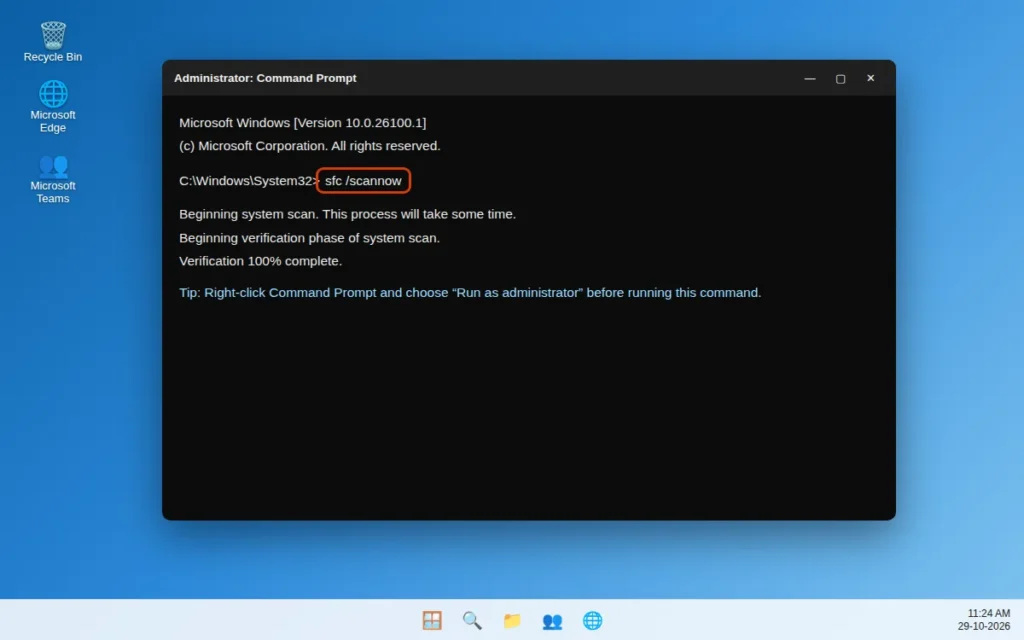Click 'Beginning system scan' output line
Viewport: 1024px width, 640px height.
[347, 214]
